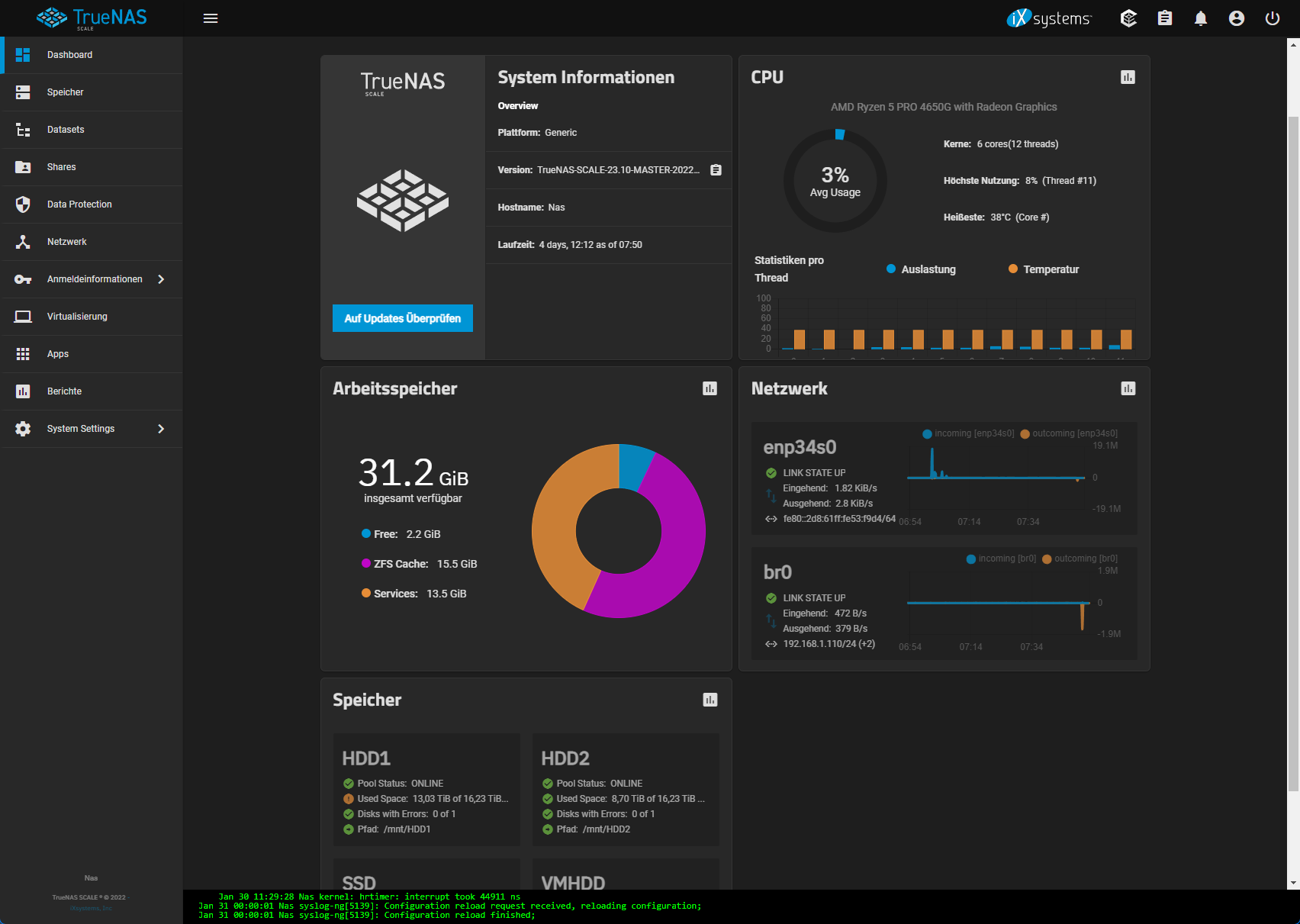
Task: Toggle incoming [enp34s0] legend item
Action: 969,433
